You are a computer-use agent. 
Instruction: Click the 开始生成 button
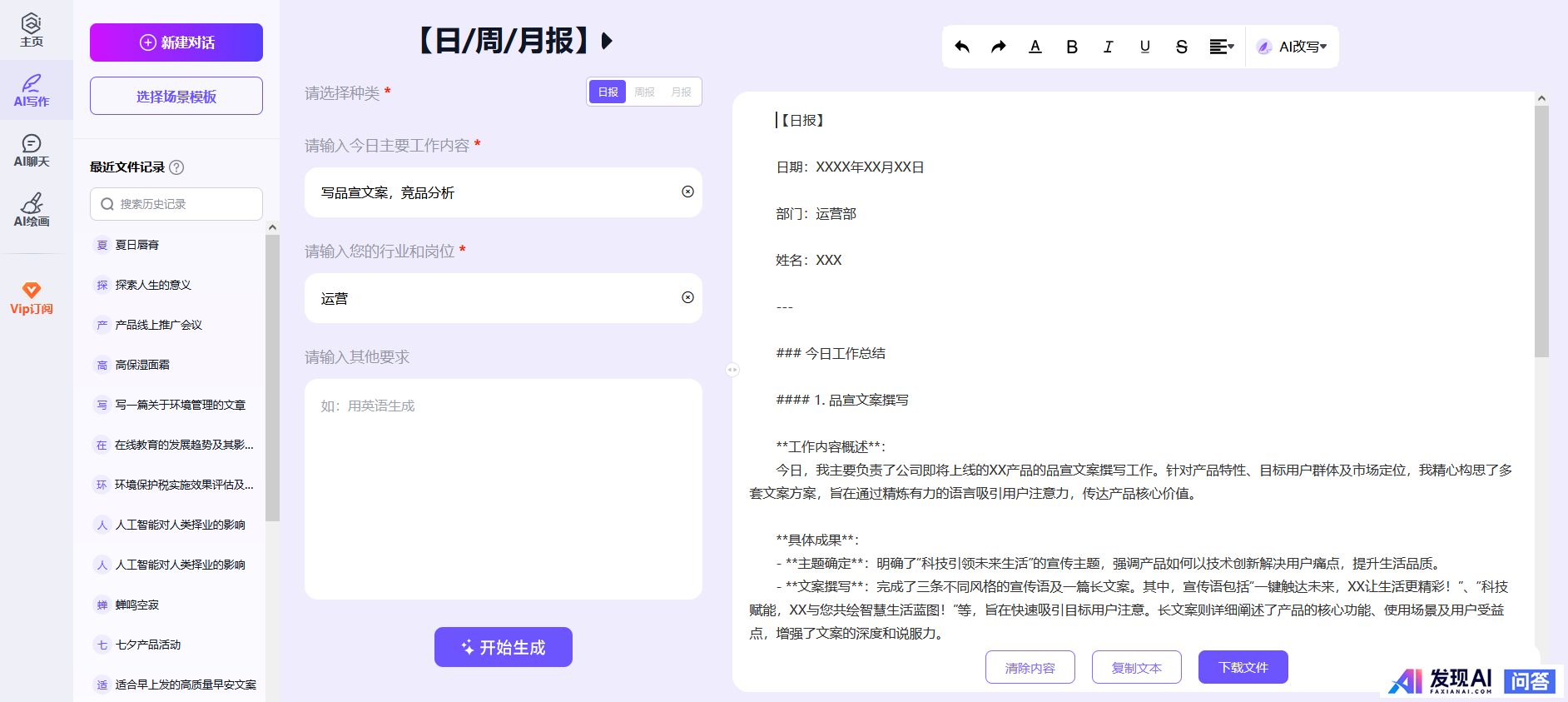point(504,647)
